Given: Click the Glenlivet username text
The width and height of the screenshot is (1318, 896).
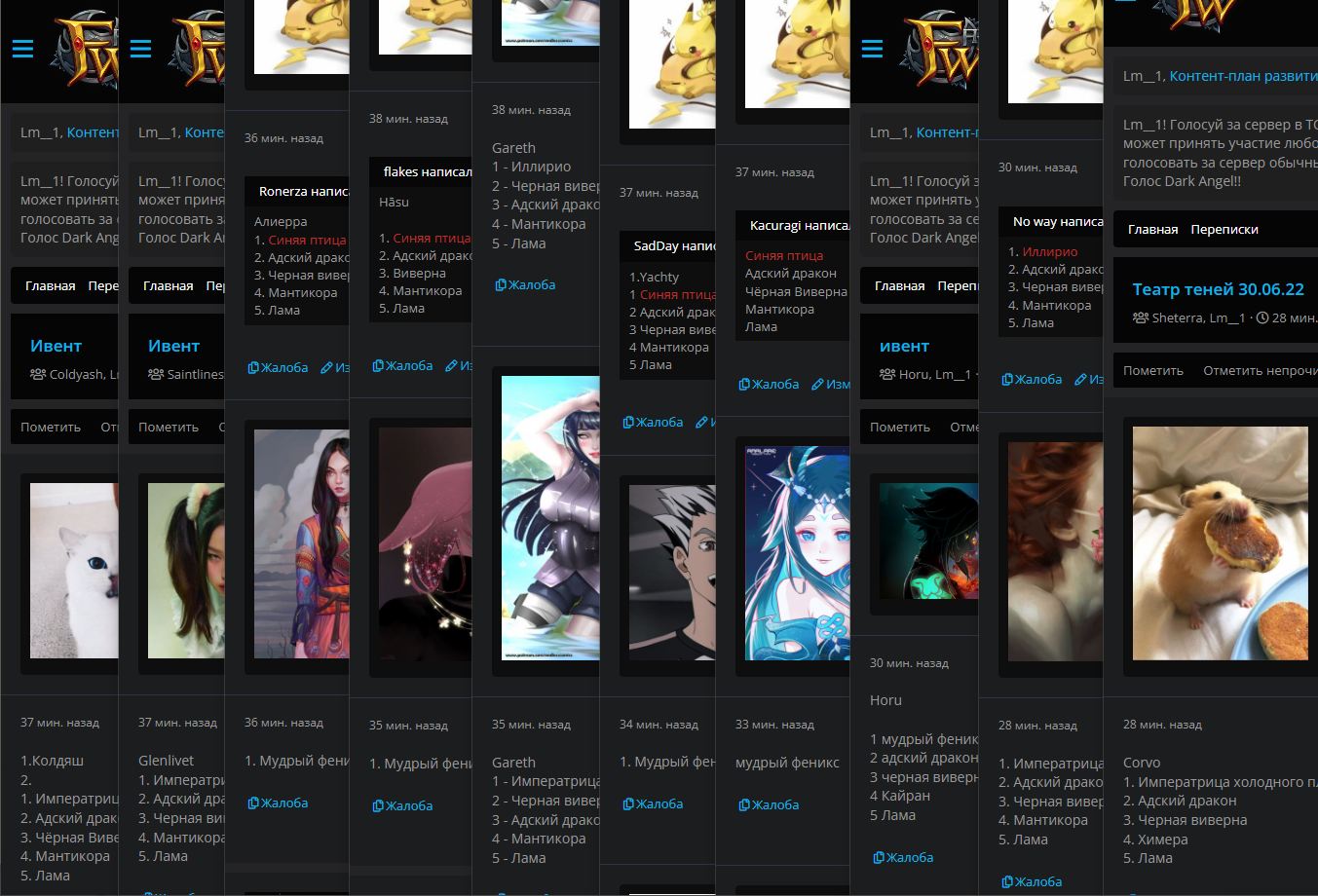Looking at the screenshot, I should (x=166, y=760).
